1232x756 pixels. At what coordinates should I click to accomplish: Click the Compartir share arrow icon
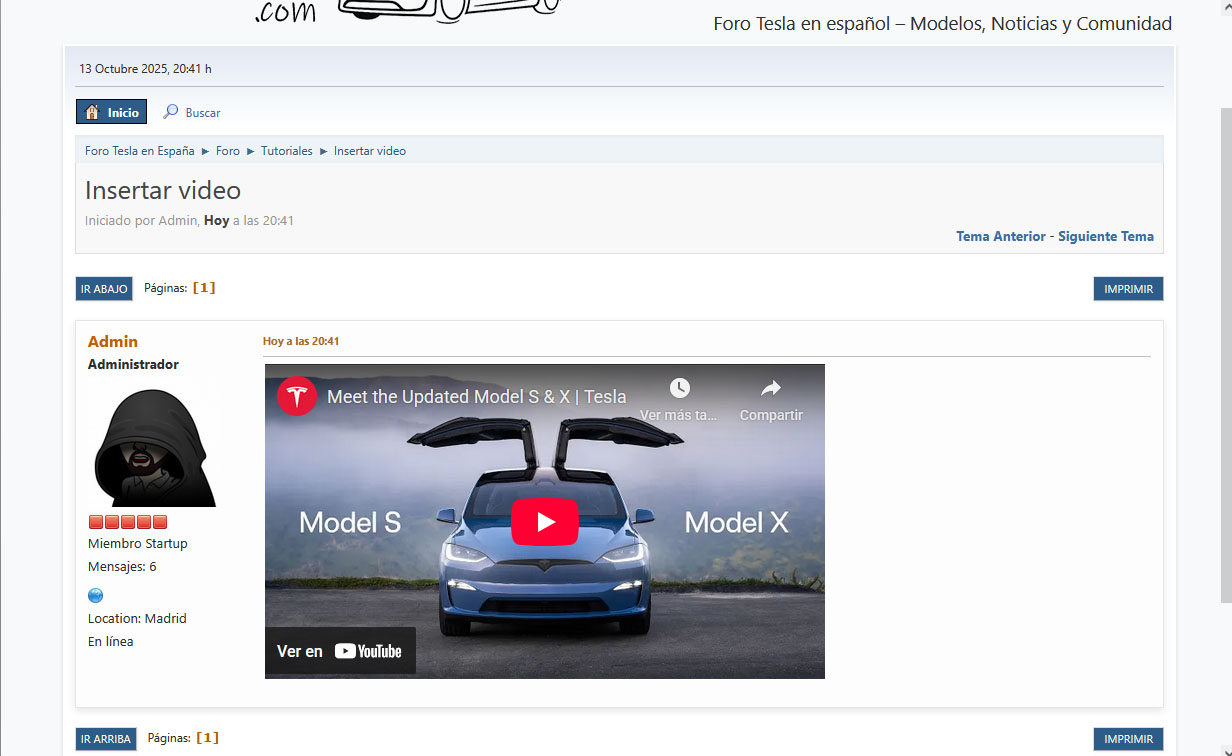(x=770, y=388)
